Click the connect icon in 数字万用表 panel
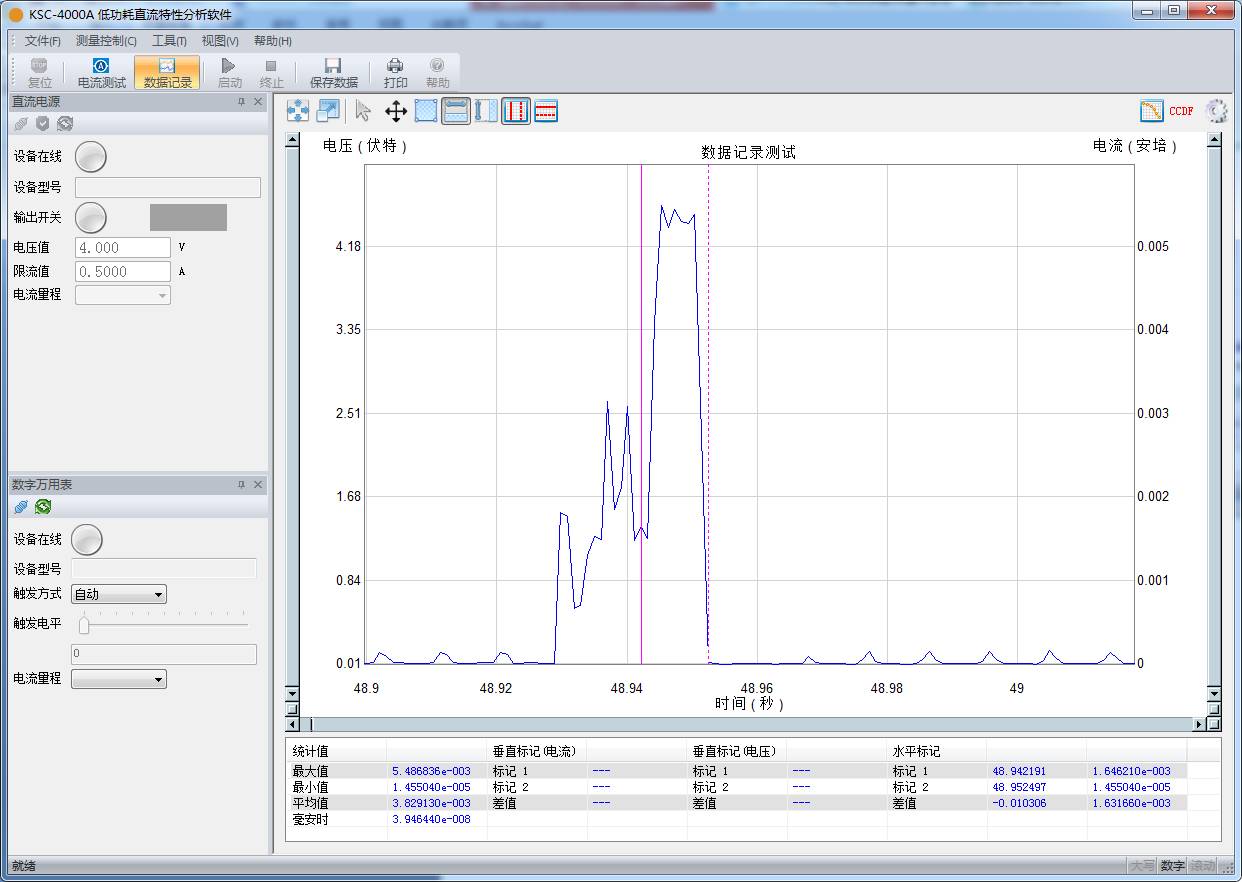This screenshot has width=1242, height=882. click(x=21, y=507)
